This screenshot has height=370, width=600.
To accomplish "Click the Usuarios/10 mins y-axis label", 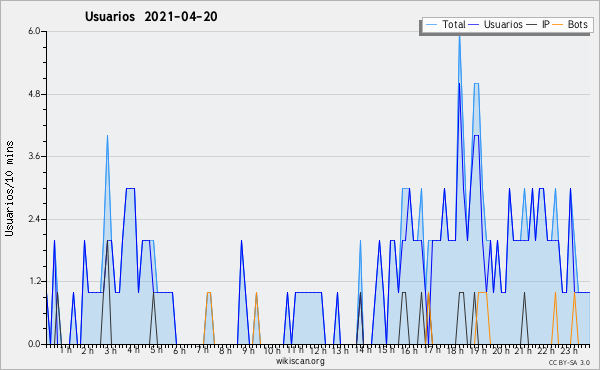I will coord(9,189).
